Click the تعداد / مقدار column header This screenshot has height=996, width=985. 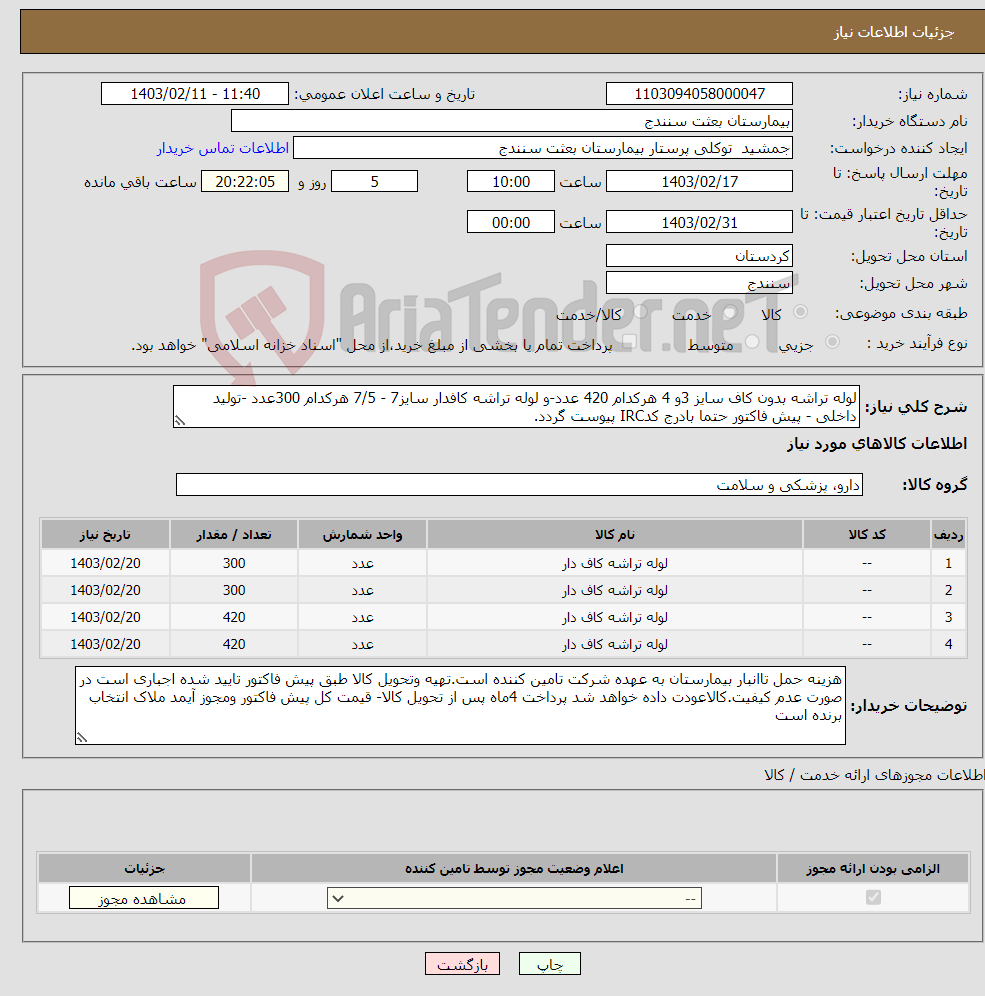tap(234, 534)
